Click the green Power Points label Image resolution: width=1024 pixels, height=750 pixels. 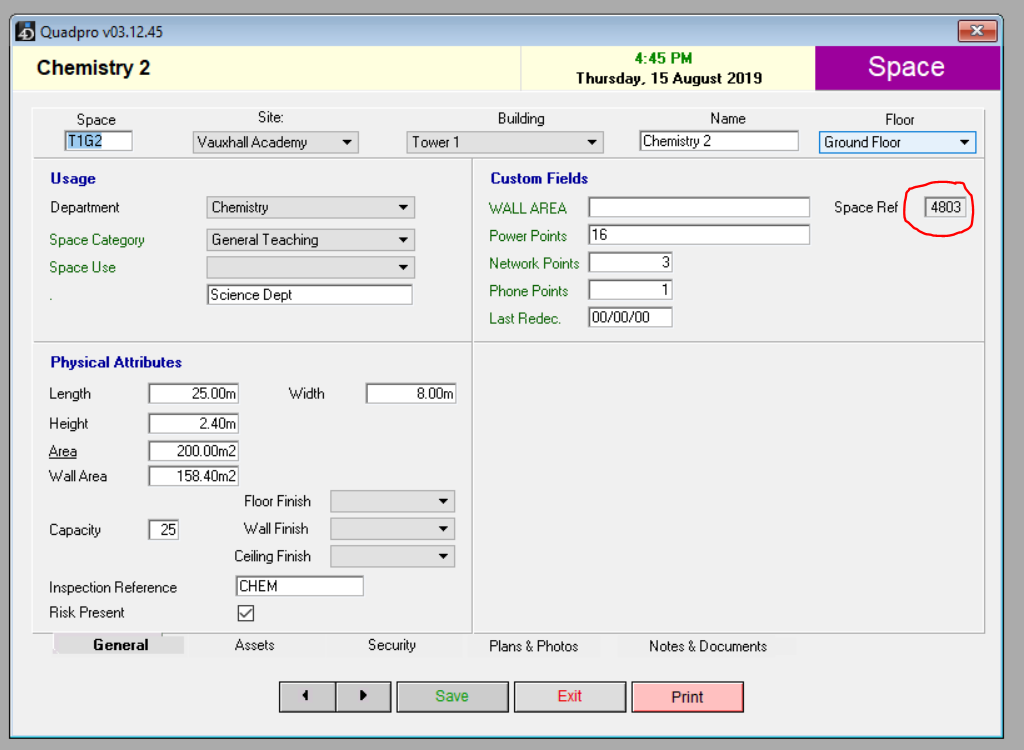click(528, 236)
